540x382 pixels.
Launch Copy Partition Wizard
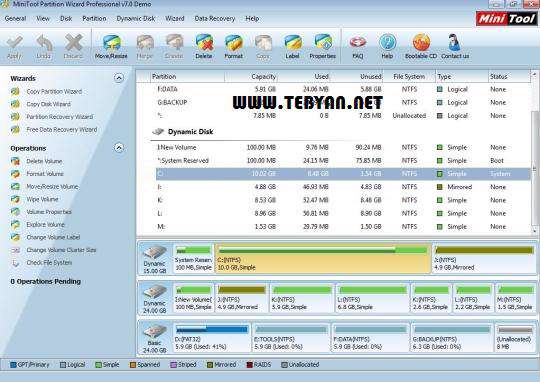pyautogui.click(x=54, y=91)
